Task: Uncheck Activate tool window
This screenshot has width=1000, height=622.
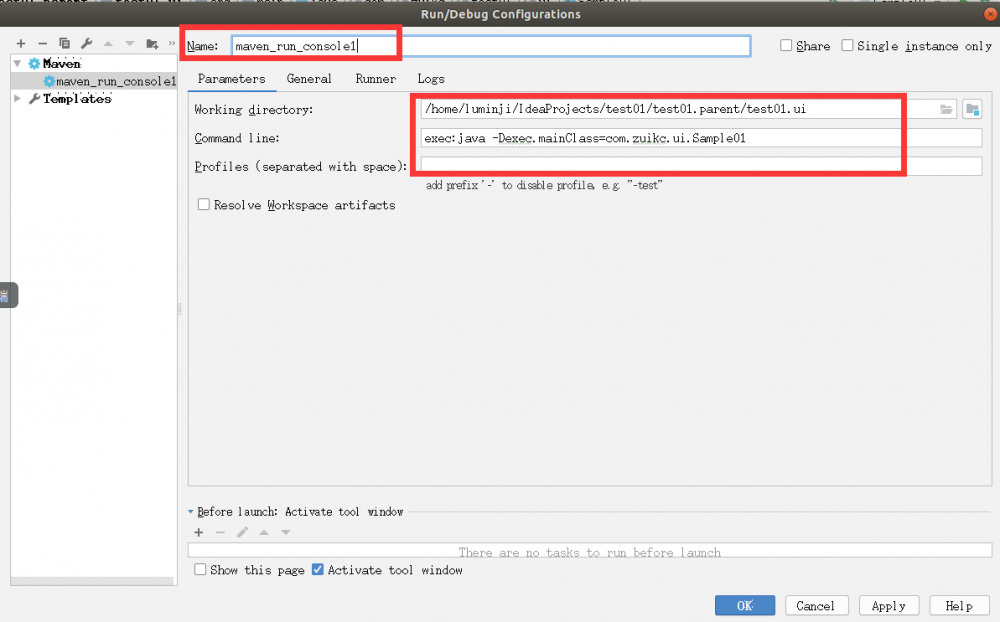Action: coord(318,569)
